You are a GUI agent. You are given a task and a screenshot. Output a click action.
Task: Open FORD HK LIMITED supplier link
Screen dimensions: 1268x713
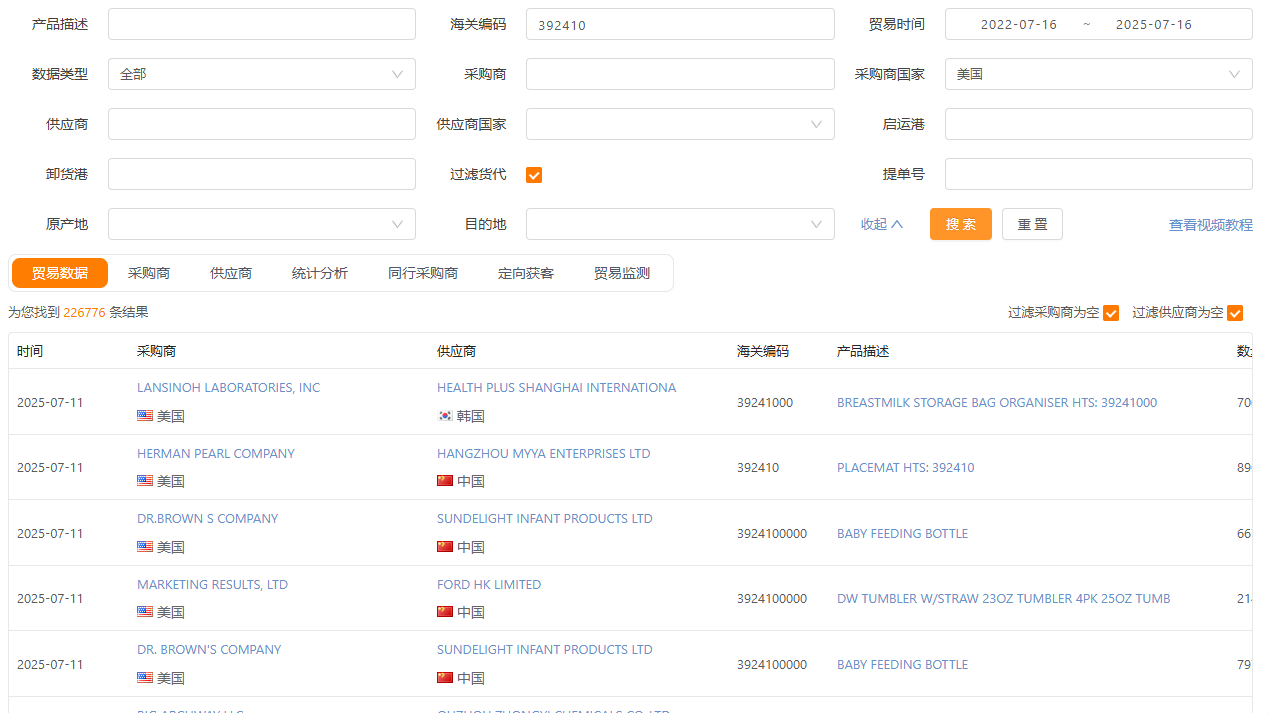point(489,585)
